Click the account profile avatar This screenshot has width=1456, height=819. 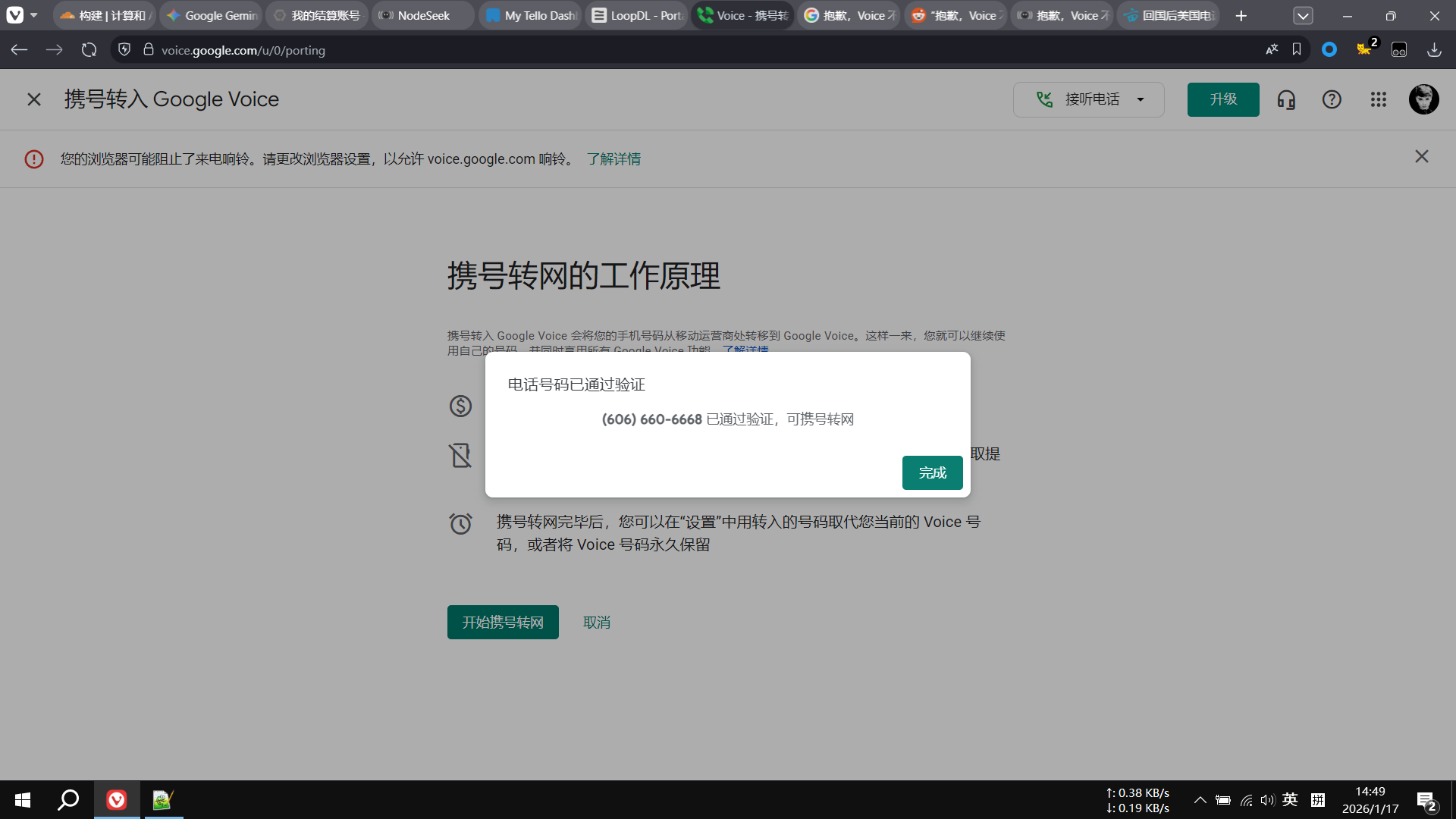point(1423,99)
